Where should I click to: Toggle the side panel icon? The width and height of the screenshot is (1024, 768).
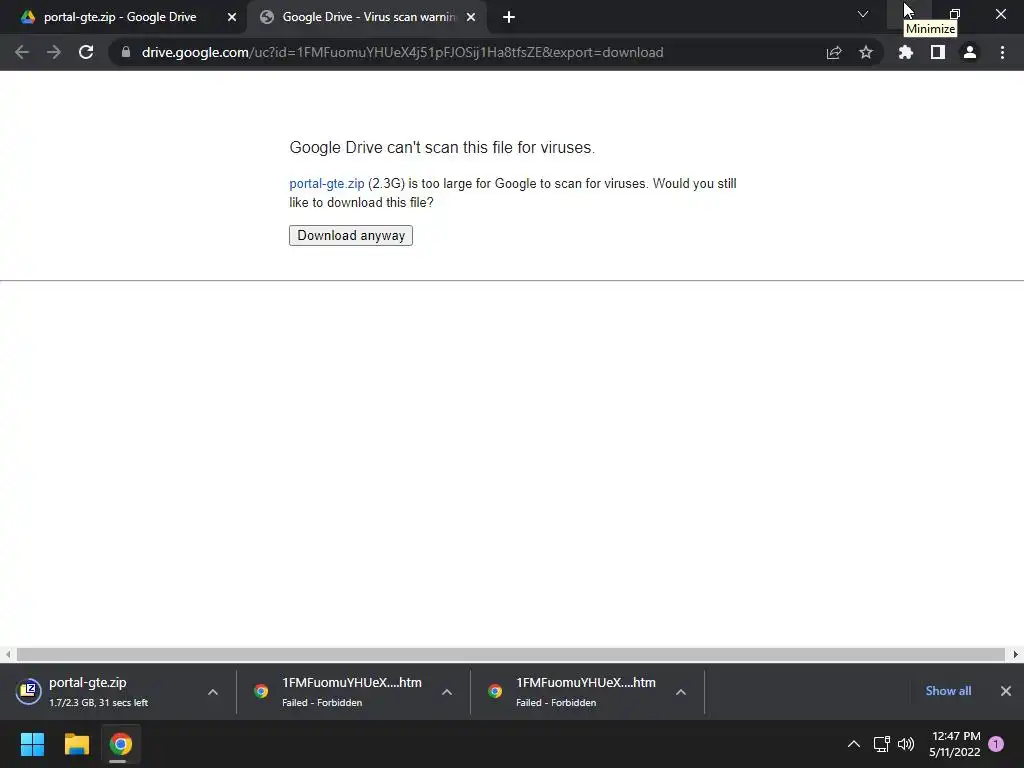[938, 52]
